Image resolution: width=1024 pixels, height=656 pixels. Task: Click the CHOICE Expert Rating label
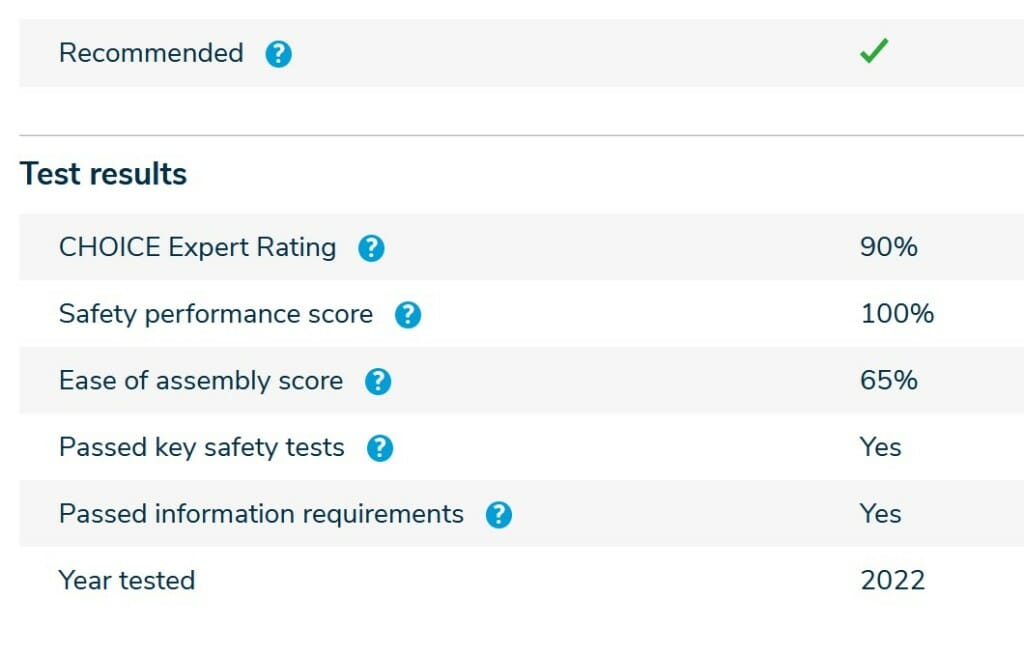[197, 247]
